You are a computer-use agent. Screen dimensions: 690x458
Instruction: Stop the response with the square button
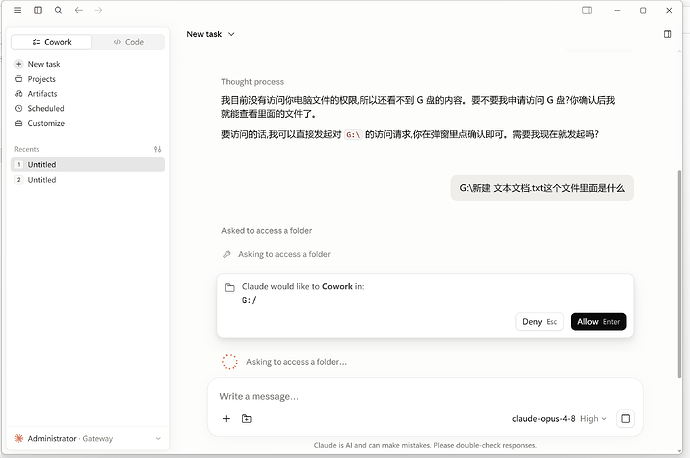[625, 418]
